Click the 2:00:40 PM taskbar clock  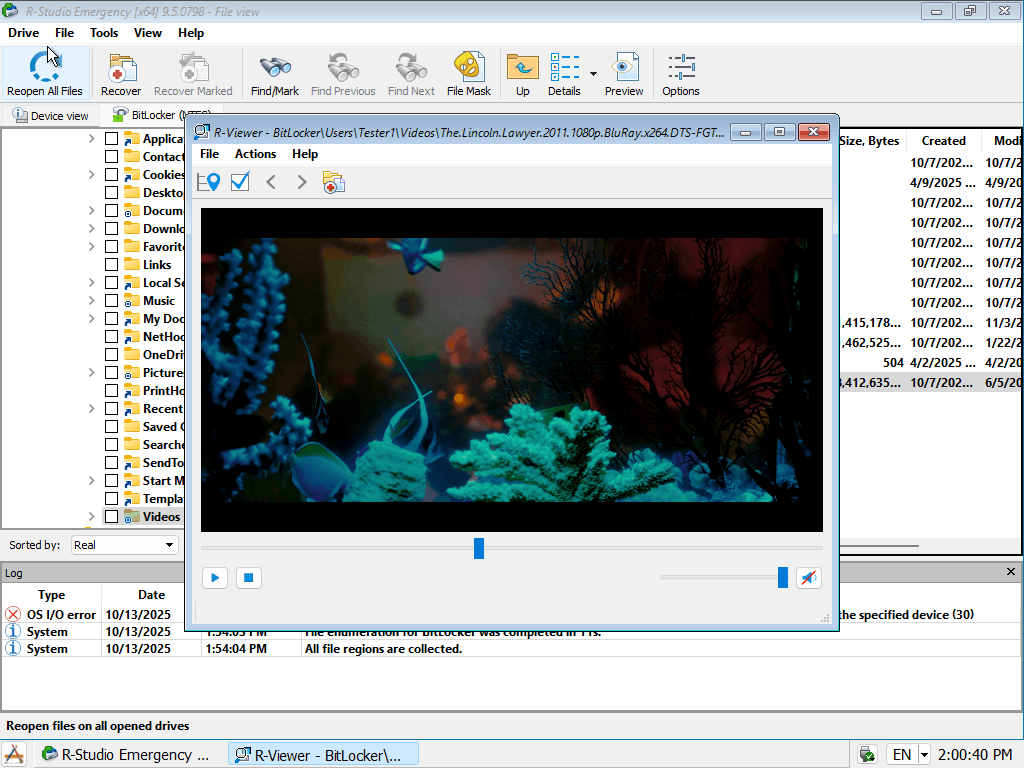[x=975, y=755]
